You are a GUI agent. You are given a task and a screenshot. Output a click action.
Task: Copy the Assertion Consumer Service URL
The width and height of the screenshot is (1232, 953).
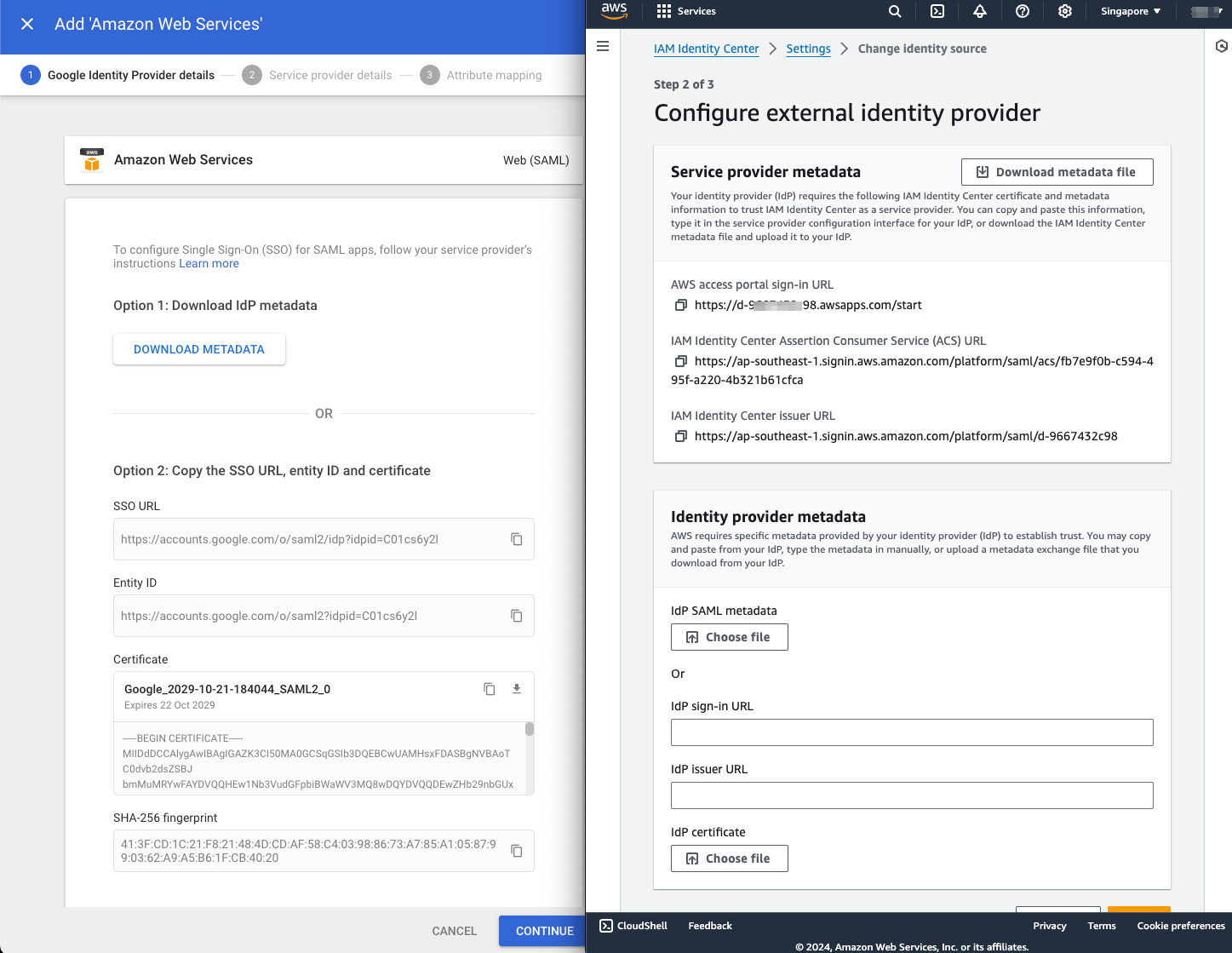pyautogui.click(x=681, y=361)
